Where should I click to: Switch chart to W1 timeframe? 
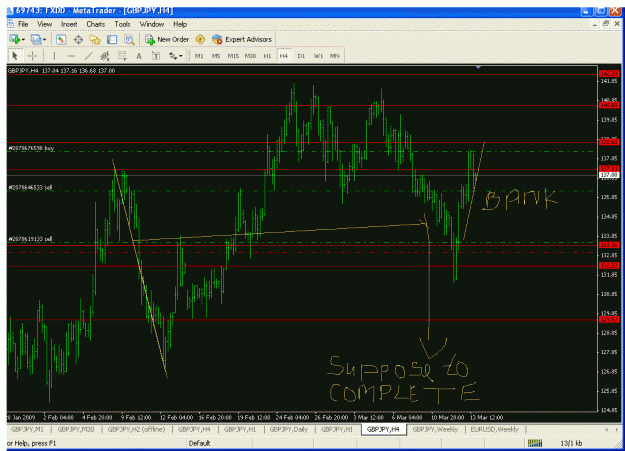click(x=318, y=56)
